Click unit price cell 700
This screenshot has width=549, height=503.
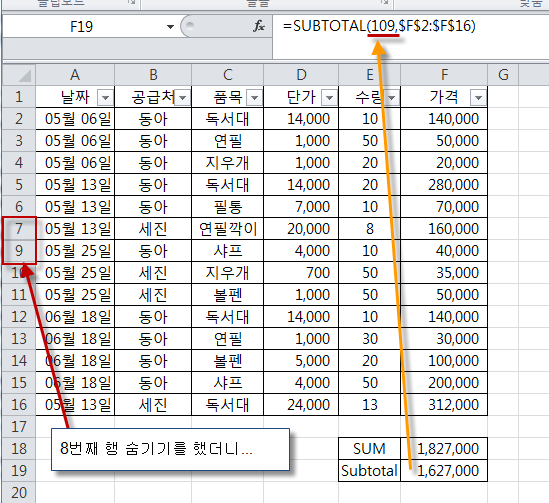click(x=301, y=273)
